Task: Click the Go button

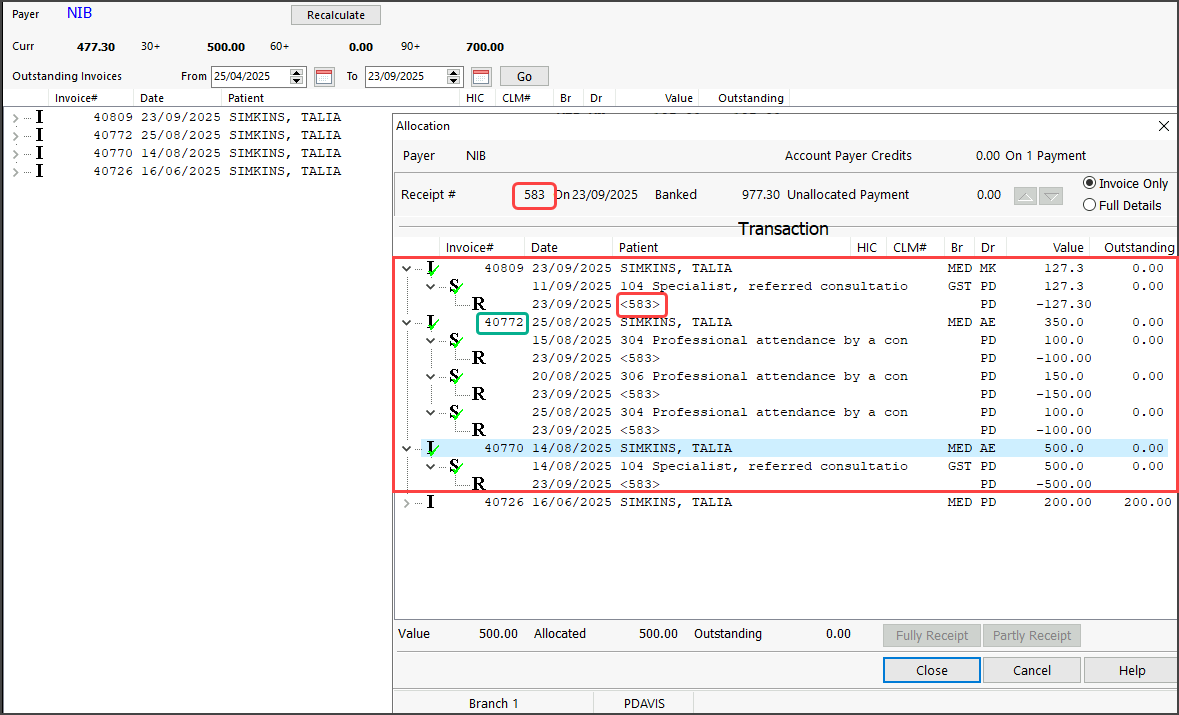Action: (x=524, y=77)
